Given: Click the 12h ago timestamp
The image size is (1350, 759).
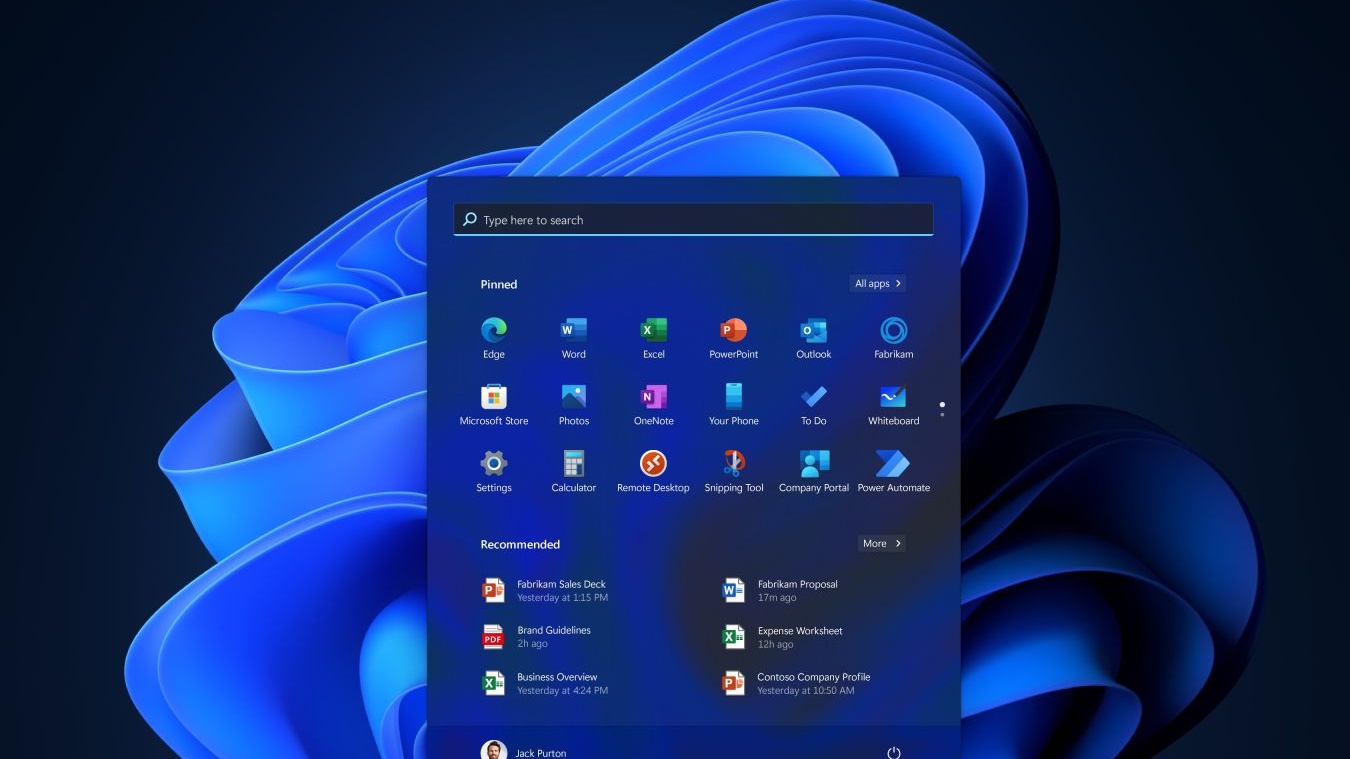Looking at the screenshot, I should coord(775,645).
